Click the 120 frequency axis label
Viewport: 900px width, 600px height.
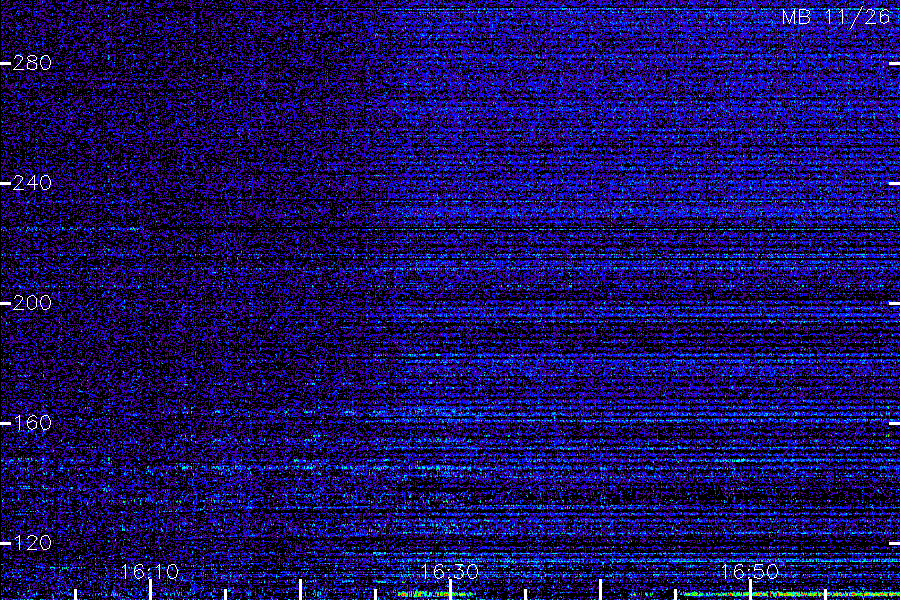32,543
